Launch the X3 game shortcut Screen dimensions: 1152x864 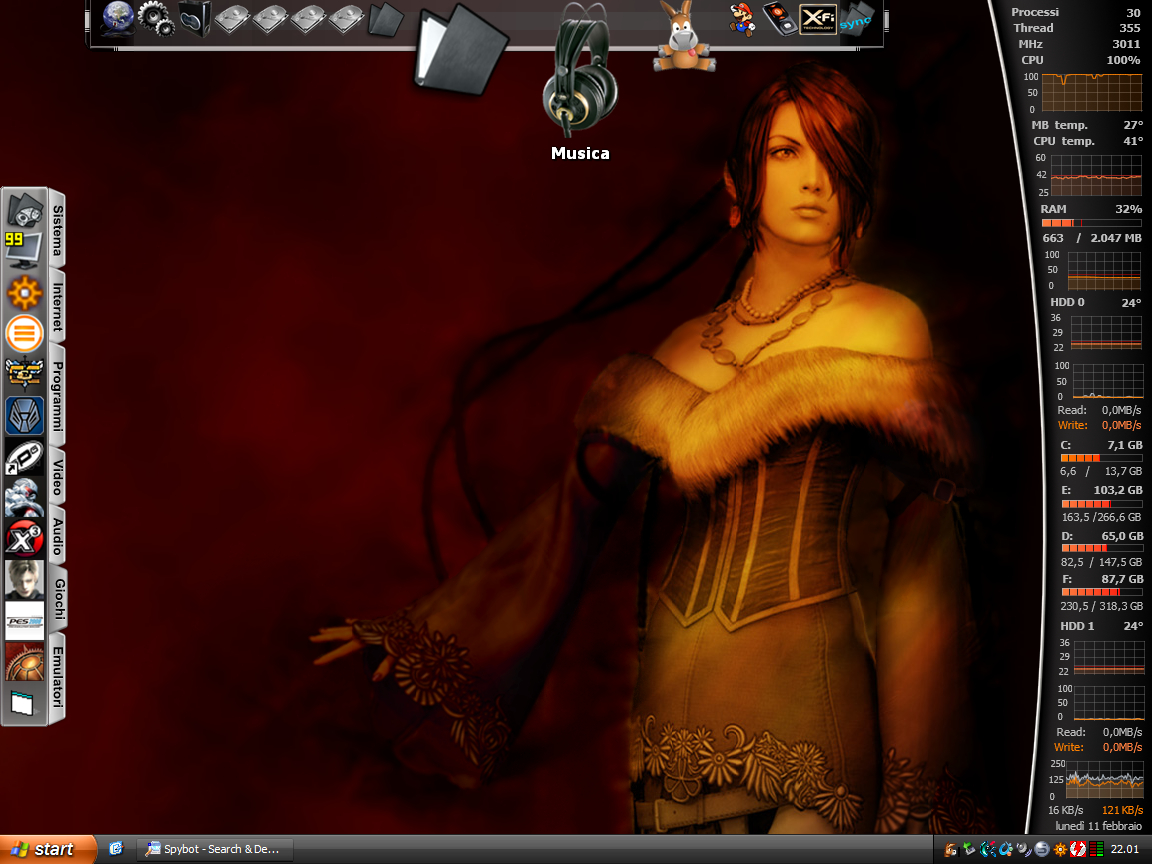[x=25, y=538]
